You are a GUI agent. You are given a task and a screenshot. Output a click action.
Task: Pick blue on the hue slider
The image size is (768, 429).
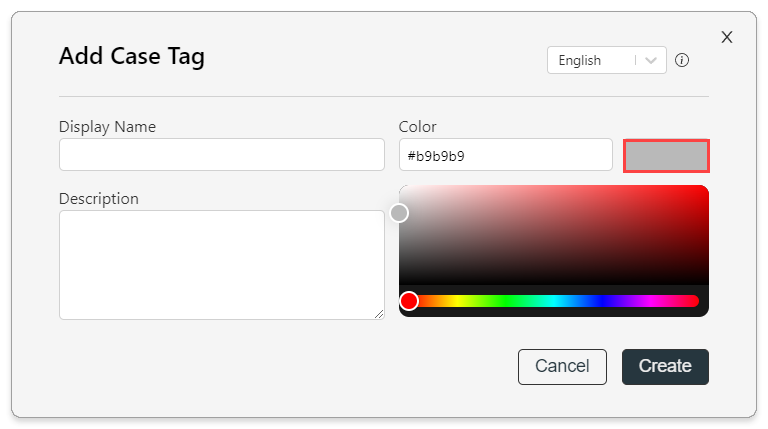(x=602, y=301)
